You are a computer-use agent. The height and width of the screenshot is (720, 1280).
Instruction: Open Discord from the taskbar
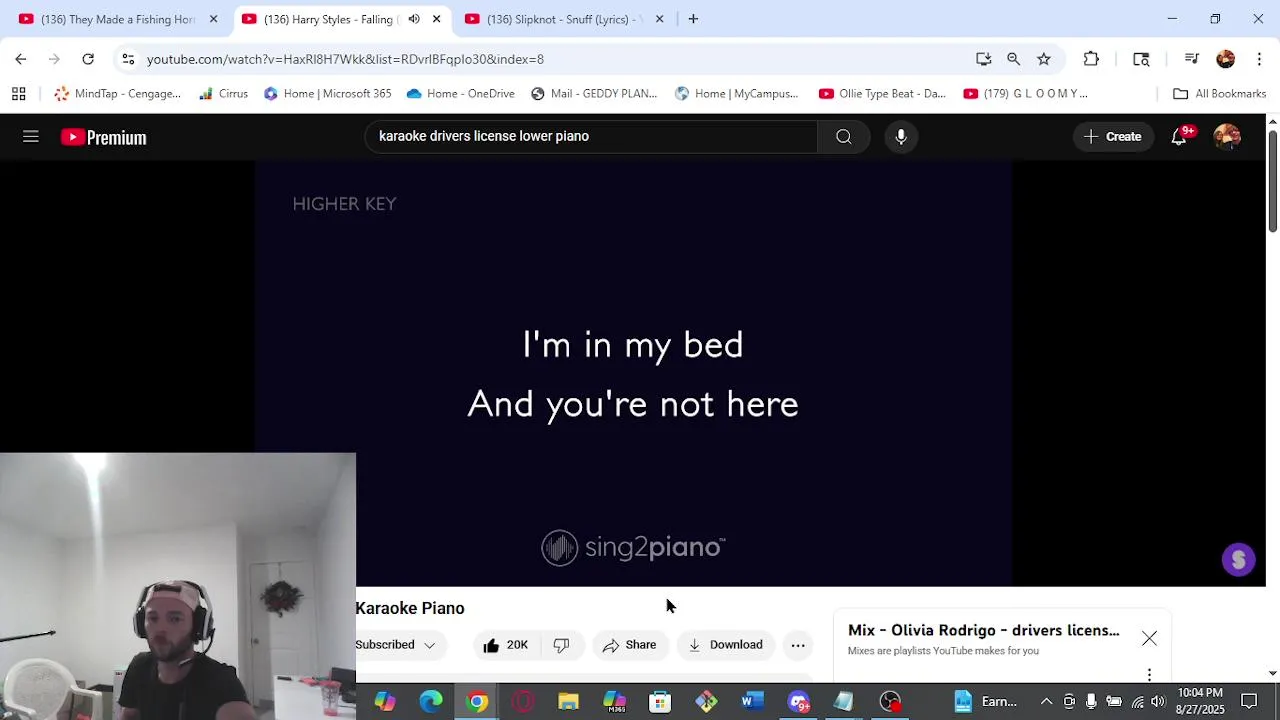pos(798,702)
